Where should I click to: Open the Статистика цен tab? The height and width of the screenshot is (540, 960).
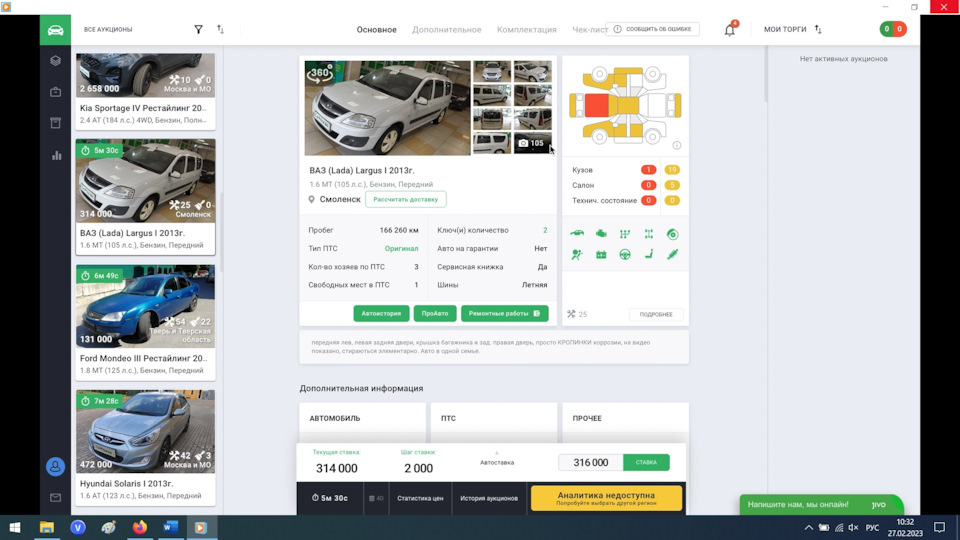[420, 498]
